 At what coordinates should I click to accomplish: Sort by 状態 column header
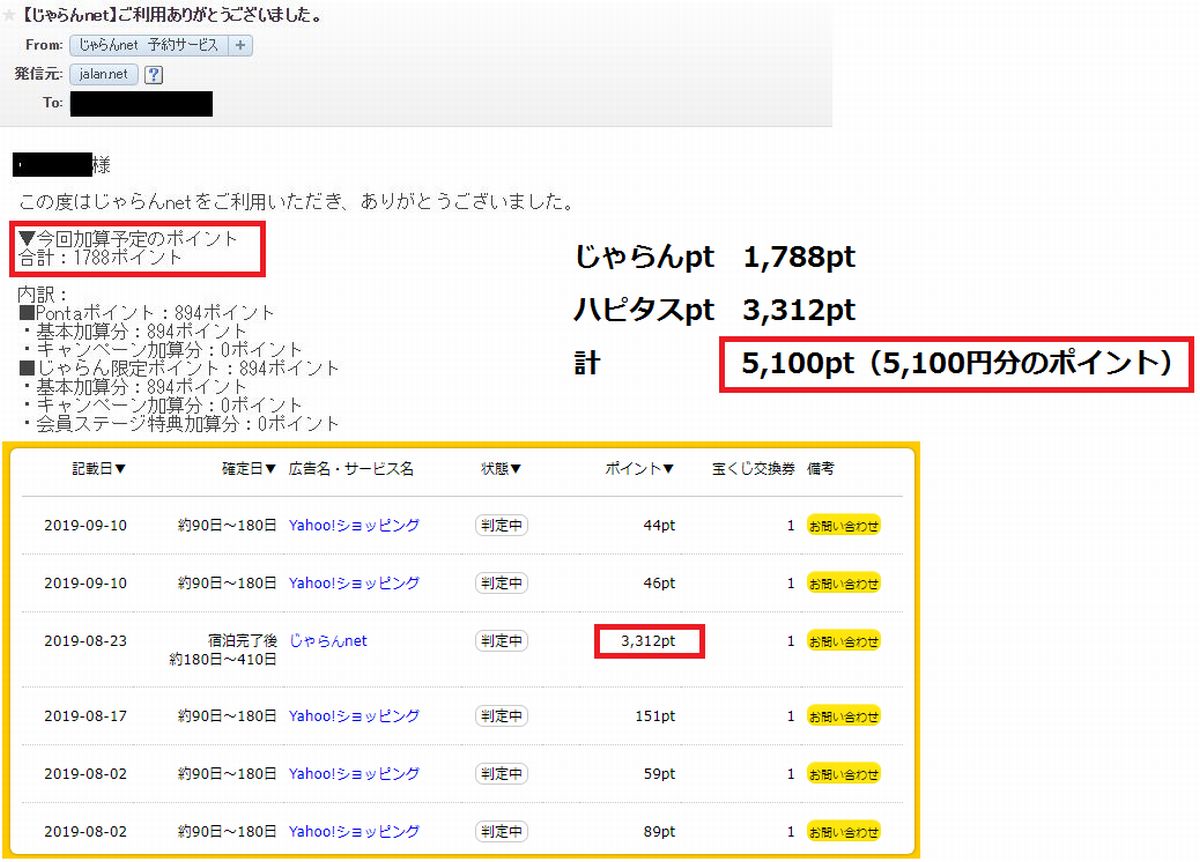point(501,468)
